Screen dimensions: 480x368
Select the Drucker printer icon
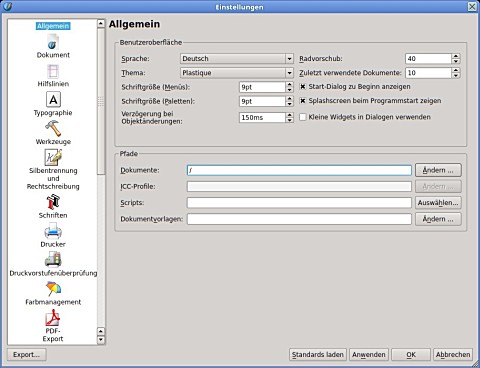(x=53, y=231)
